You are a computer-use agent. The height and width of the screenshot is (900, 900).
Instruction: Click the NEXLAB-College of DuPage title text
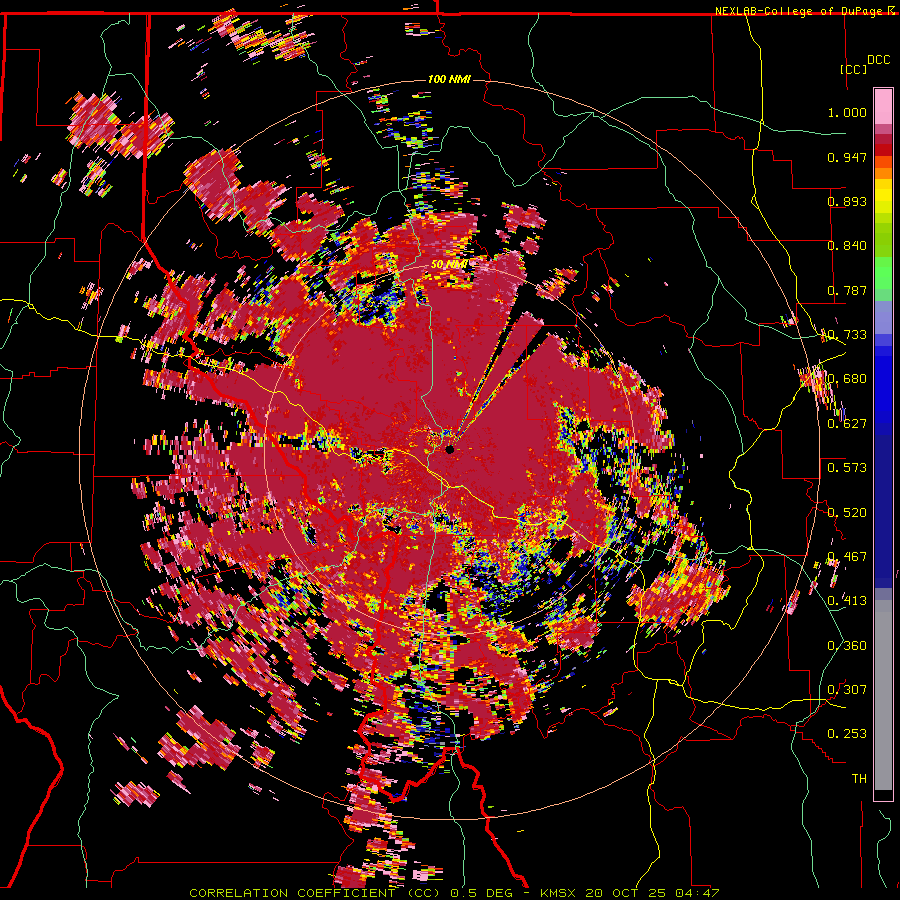[801, 11]
